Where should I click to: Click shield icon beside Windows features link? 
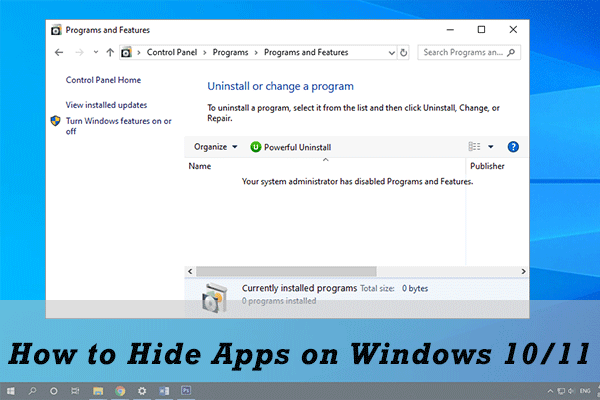tap(56, 121)
